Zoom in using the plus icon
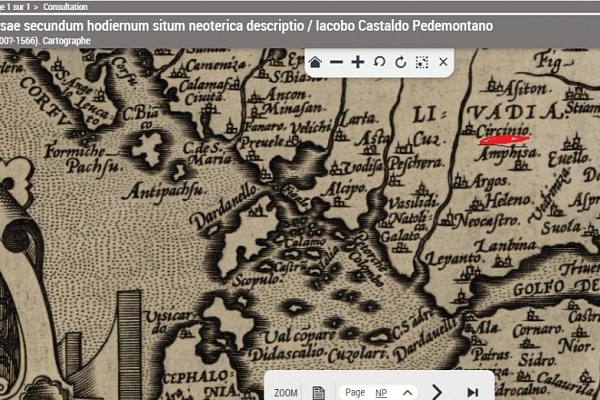Screen dimensions: 600x400 (358, 62)
